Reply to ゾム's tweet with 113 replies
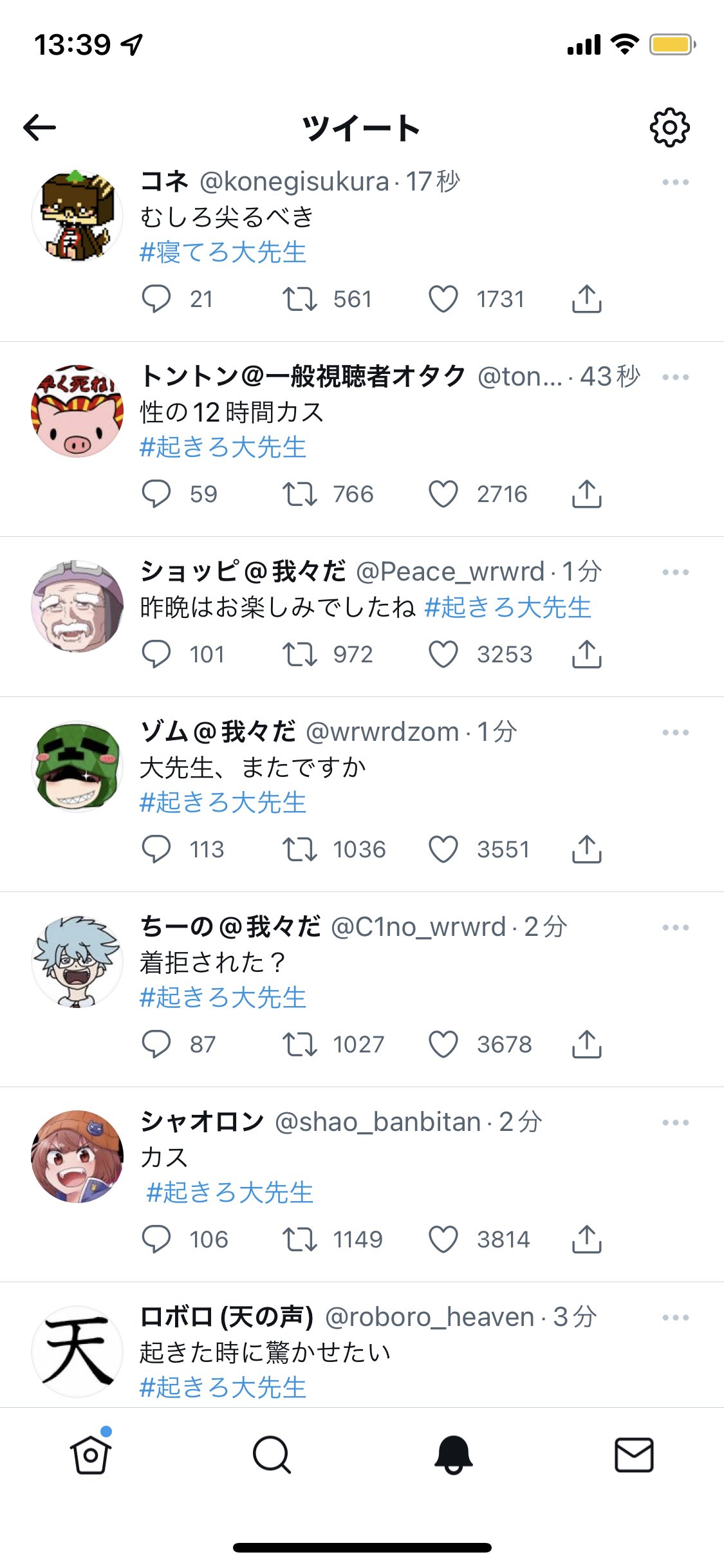724x1568 pixels. [156, 850]
